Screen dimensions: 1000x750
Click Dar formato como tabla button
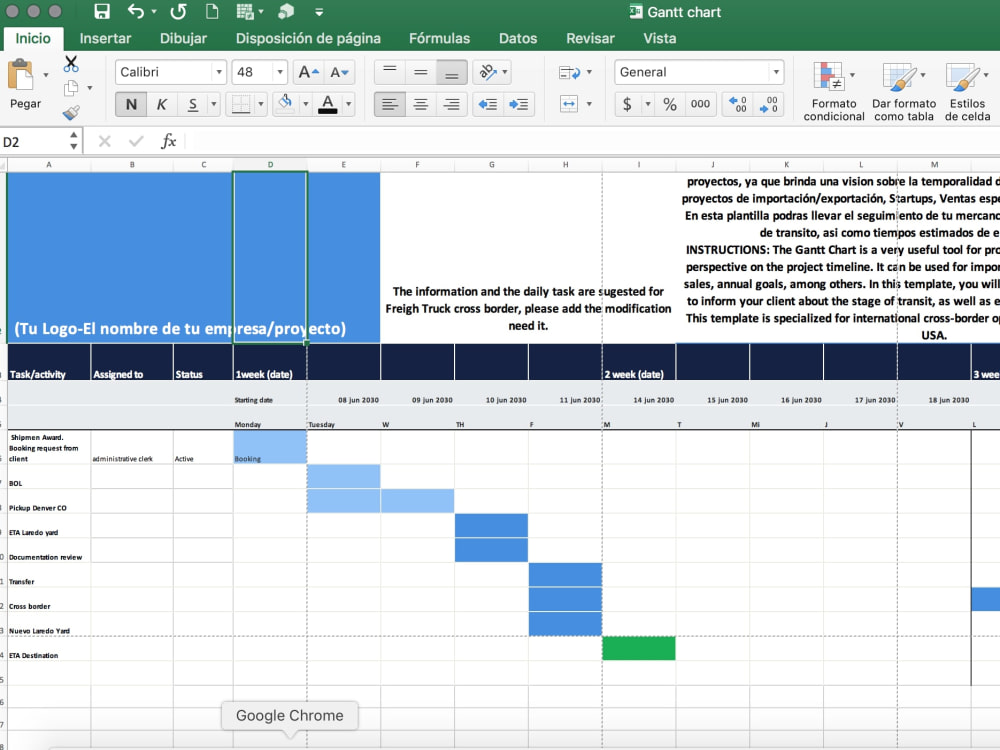click(x=904, y=91)
